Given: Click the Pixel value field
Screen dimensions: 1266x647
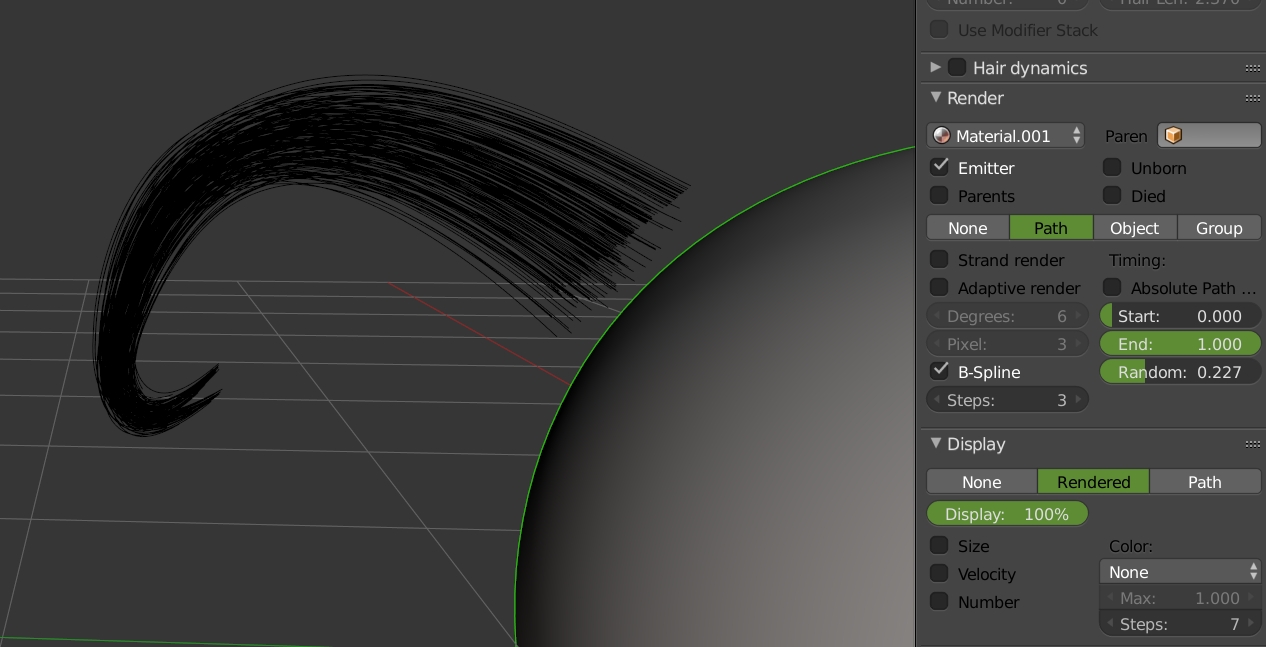Looking at the screenshot, I should pos(1007,344).
